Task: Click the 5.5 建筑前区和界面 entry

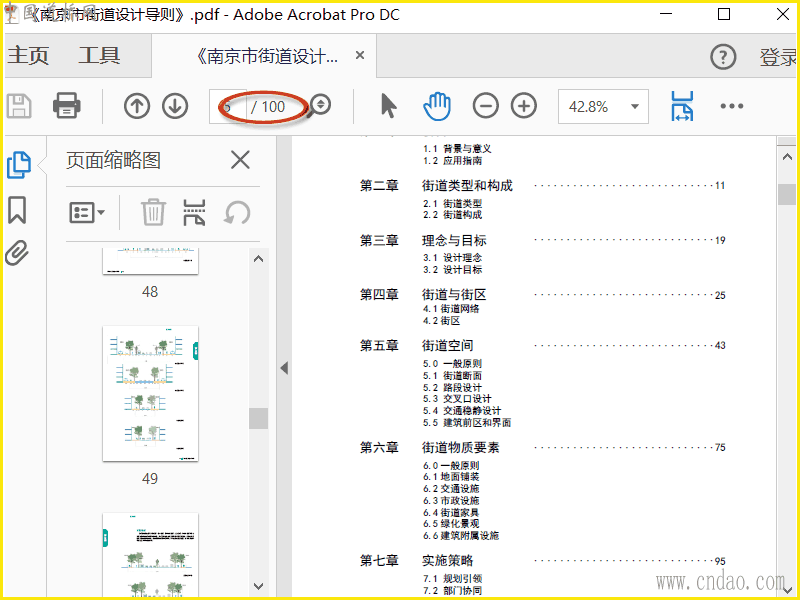Action: (467, 422)
